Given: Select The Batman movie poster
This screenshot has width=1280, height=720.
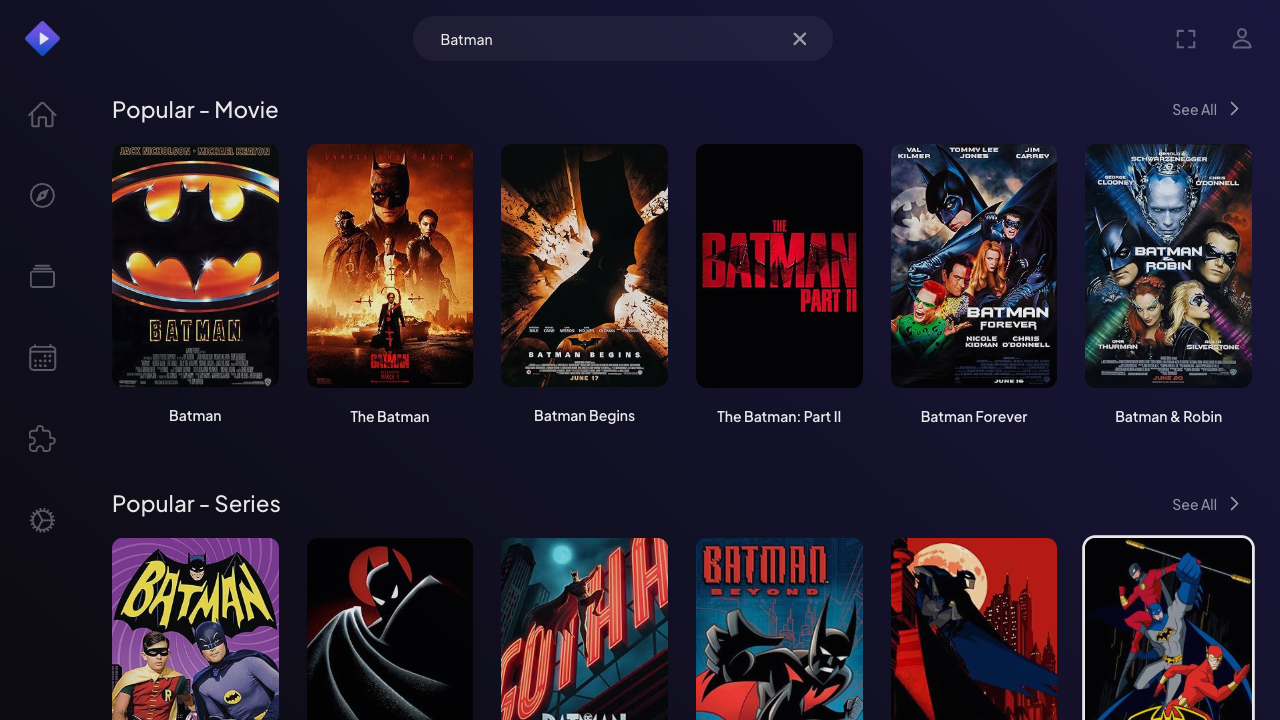Looking at the screenshot, I should click(x=390, y=266).
